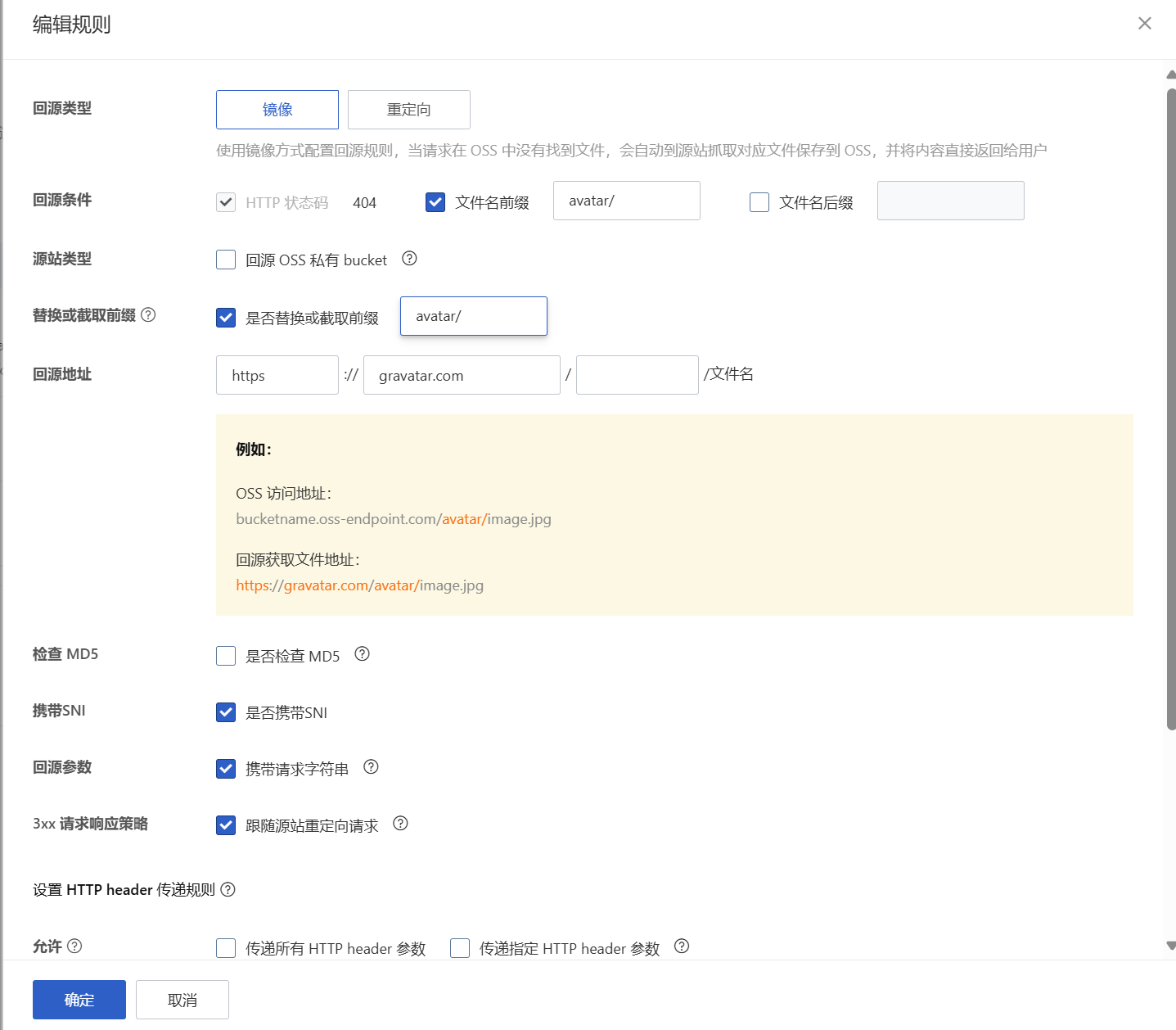Open help icon beside 跟随源站重定向请求
The image size is (1176, 1030).
click(401, 824)
